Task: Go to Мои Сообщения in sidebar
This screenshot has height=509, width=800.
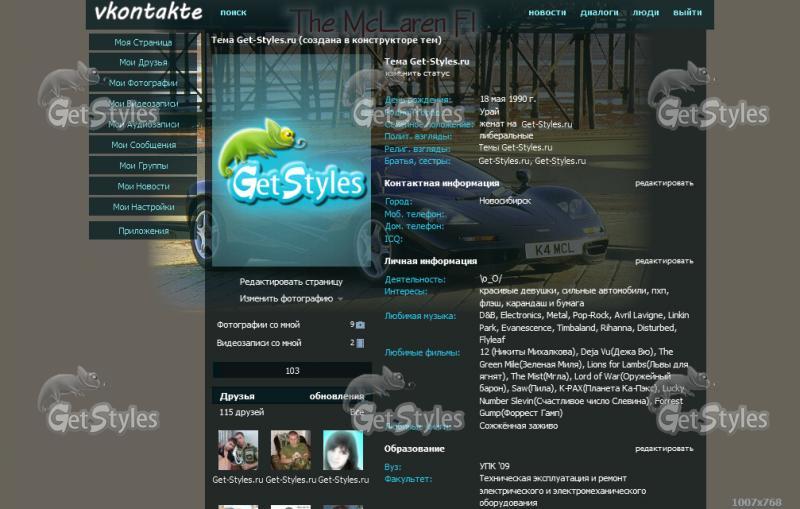Action: [x=143, y=145]
